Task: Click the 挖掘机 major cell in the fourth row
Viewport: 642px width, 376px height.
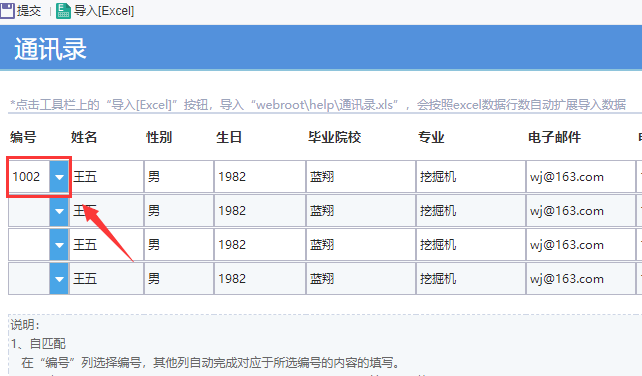Action: click(471, 279)
